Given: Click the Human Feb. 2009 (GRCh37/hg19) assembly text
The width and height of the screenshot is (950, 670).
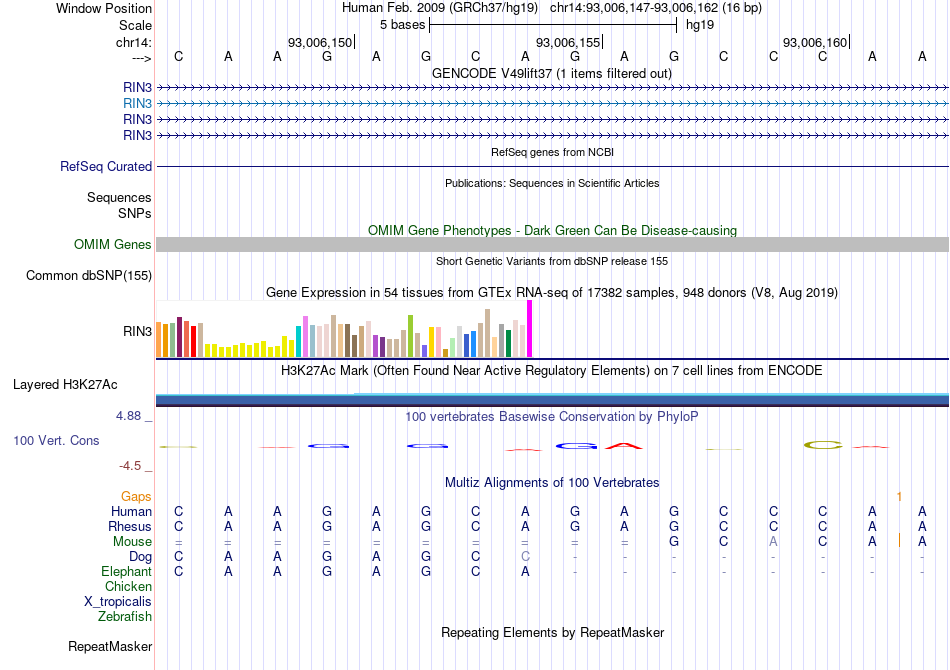Looking at the screenshot, I should coord(439,8).
